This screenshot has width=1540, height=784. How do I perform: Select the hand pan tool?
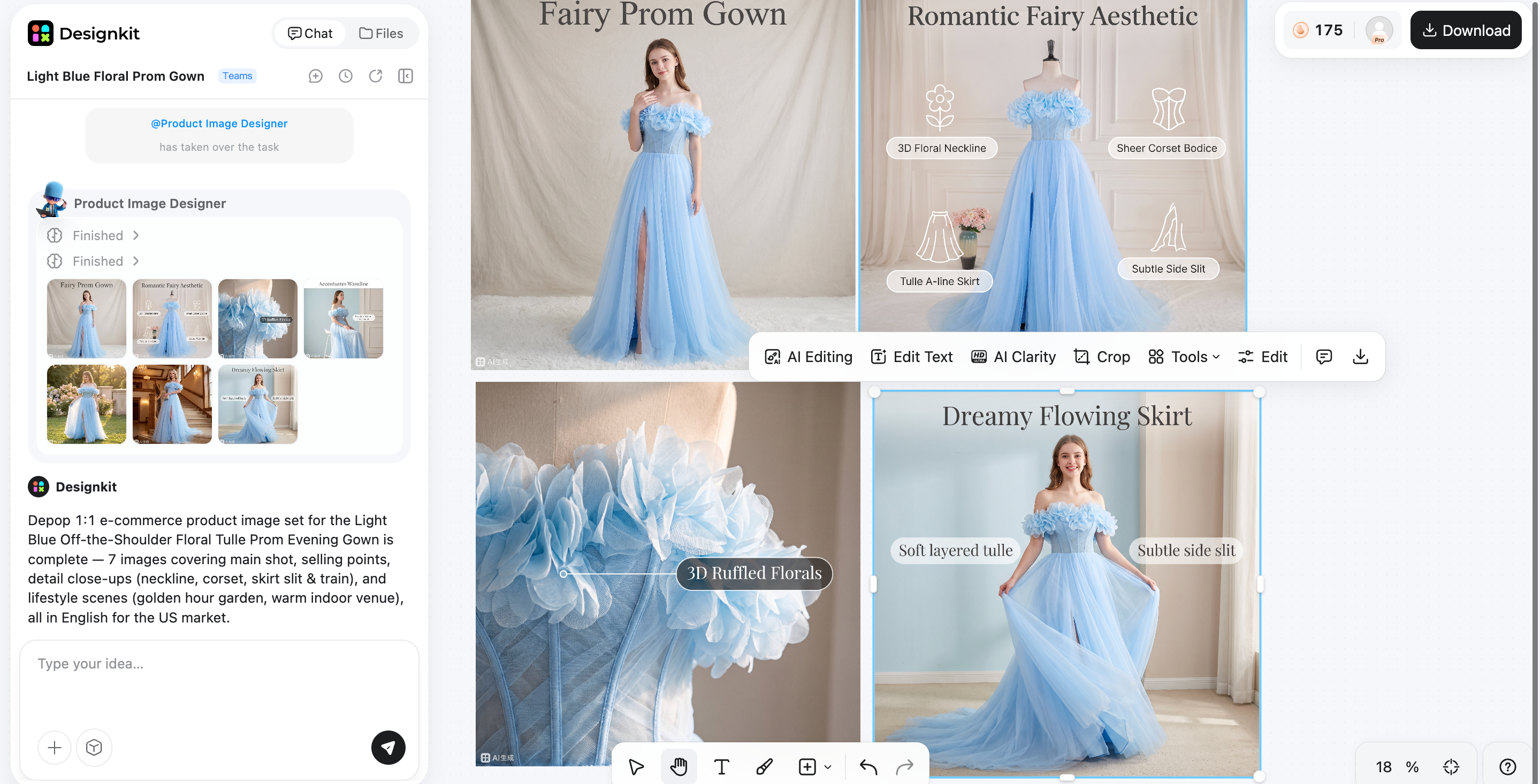678,766
